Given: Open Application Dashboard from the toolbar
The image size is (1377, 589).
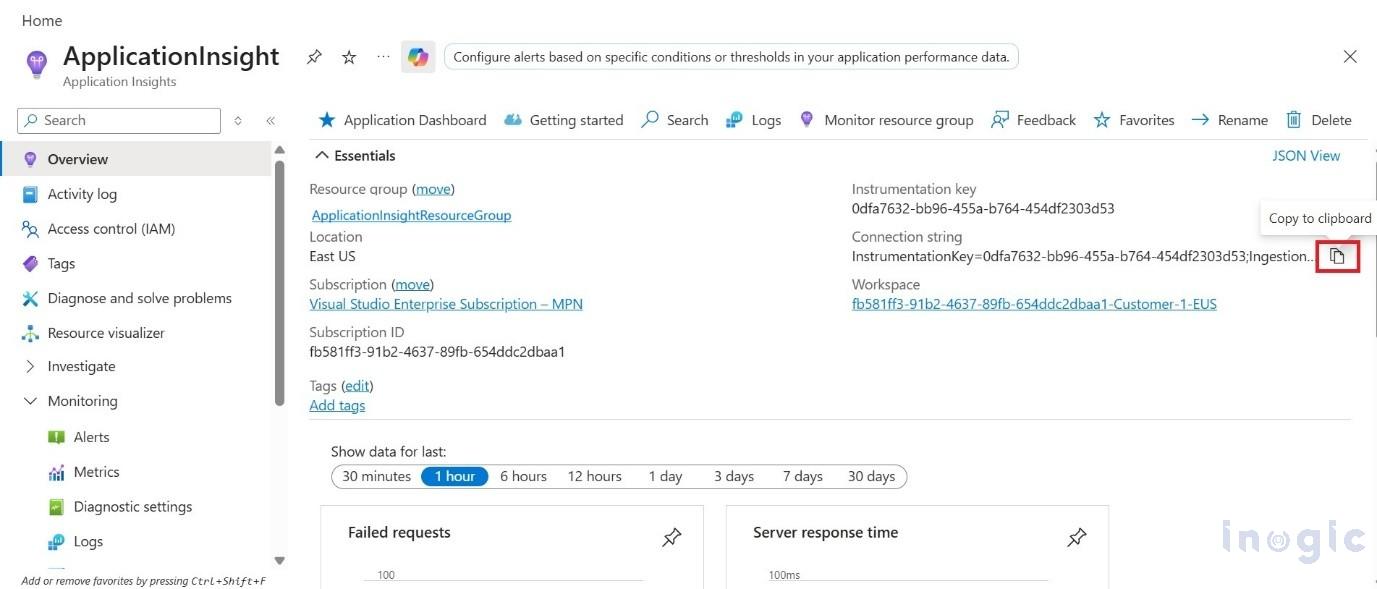Looking at the screenshot, I should (x=402, y=120).
